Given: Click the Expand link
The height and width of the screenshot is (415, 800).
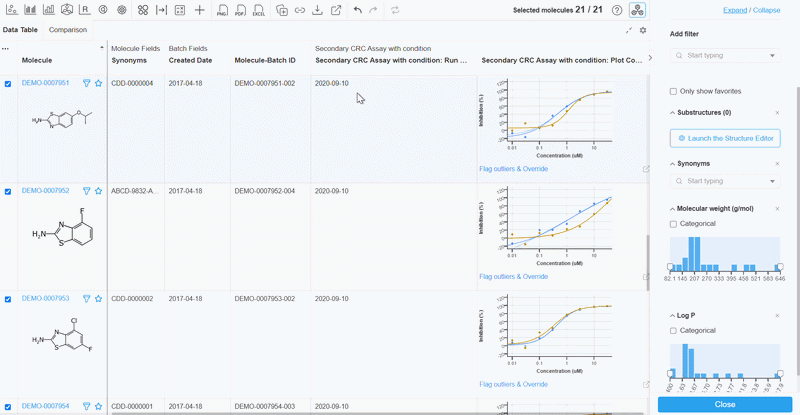Looking at the screenshot, I should pos(735,10).
